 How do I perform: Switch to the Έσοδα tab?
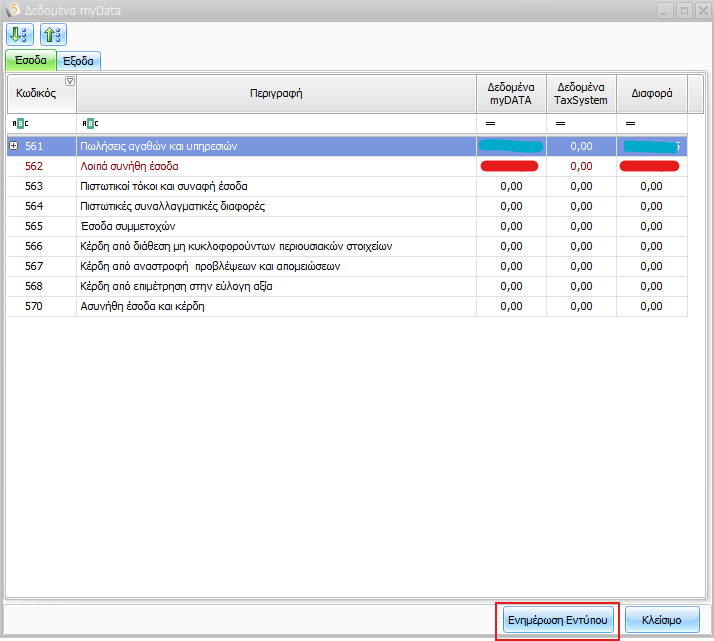click(30, 61)
